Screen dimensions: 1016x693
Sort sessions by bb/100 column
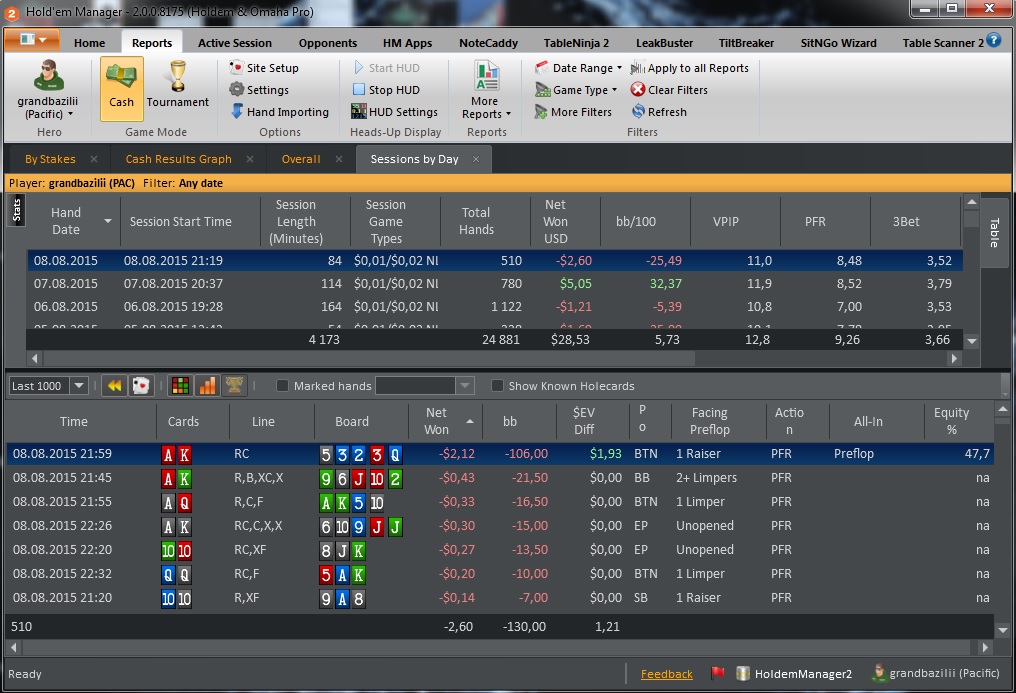(636, 222)
